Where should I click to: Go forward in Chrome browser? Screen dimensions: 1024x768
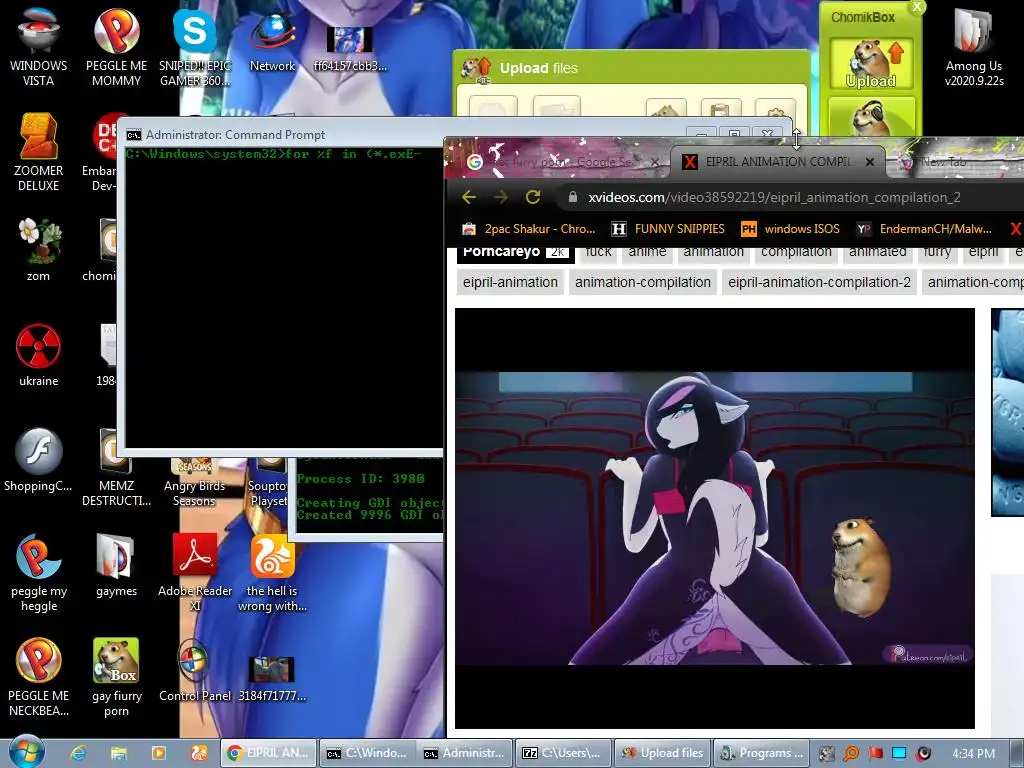pyautogui.click(x=501, y=197)
